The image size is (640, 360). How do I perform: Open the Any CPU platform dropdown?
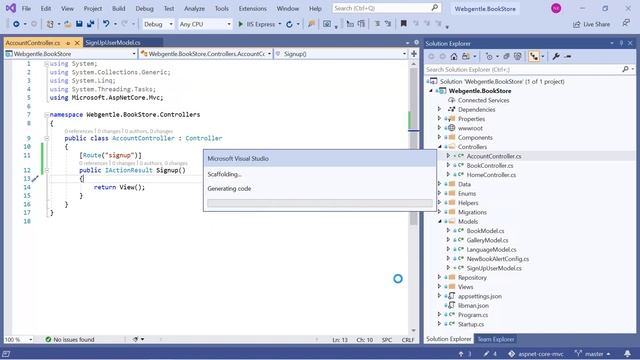point(205,24)
